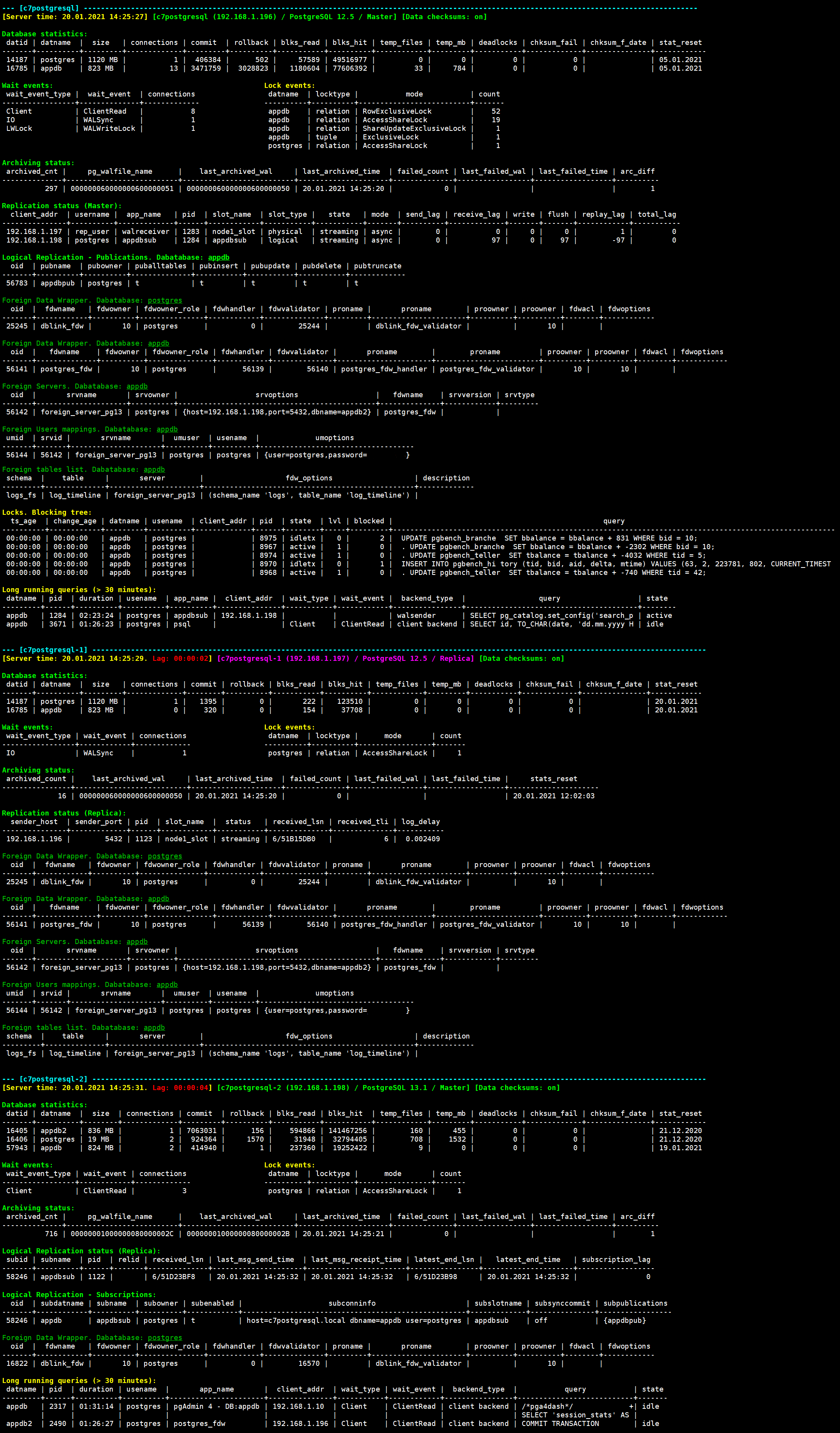Click the appdbsub subscription name in Subscriptions
The image size is (840, 1433).
113,1321
